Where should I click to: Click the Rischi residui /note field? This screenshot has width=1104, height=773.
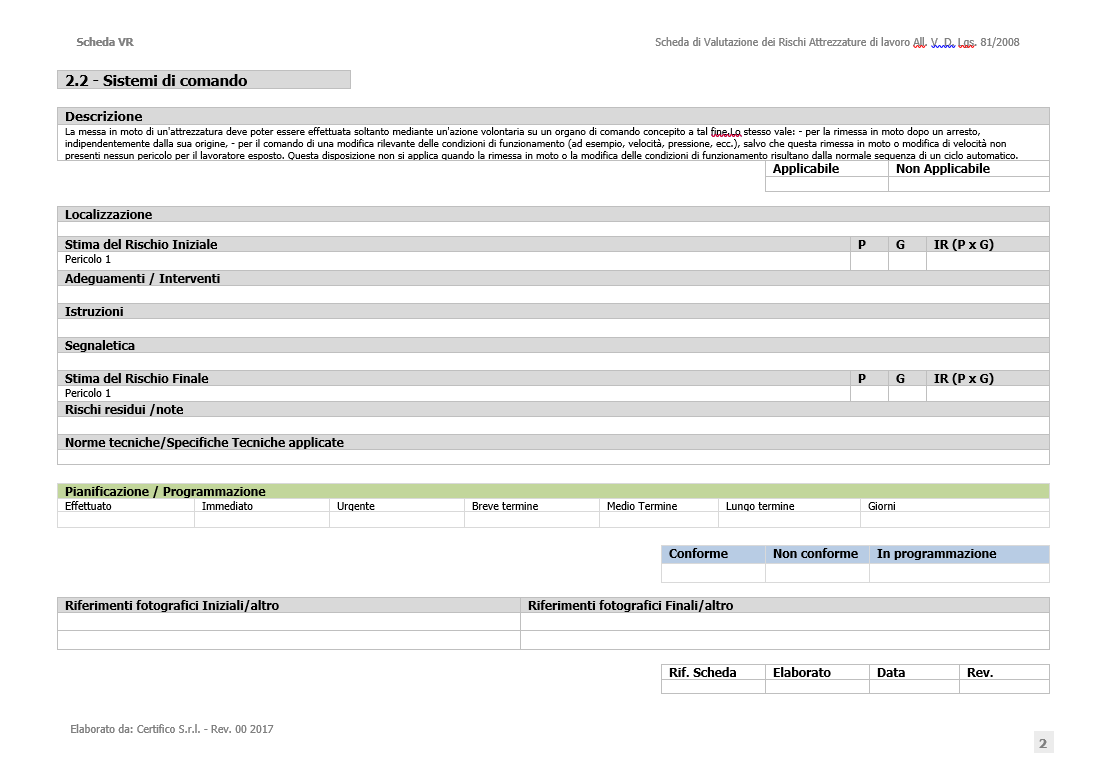click(553, 425)
